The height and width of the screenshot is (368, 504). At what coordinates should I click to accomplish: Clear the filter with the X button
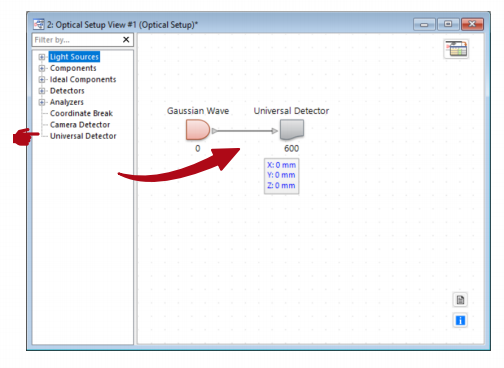126,40
